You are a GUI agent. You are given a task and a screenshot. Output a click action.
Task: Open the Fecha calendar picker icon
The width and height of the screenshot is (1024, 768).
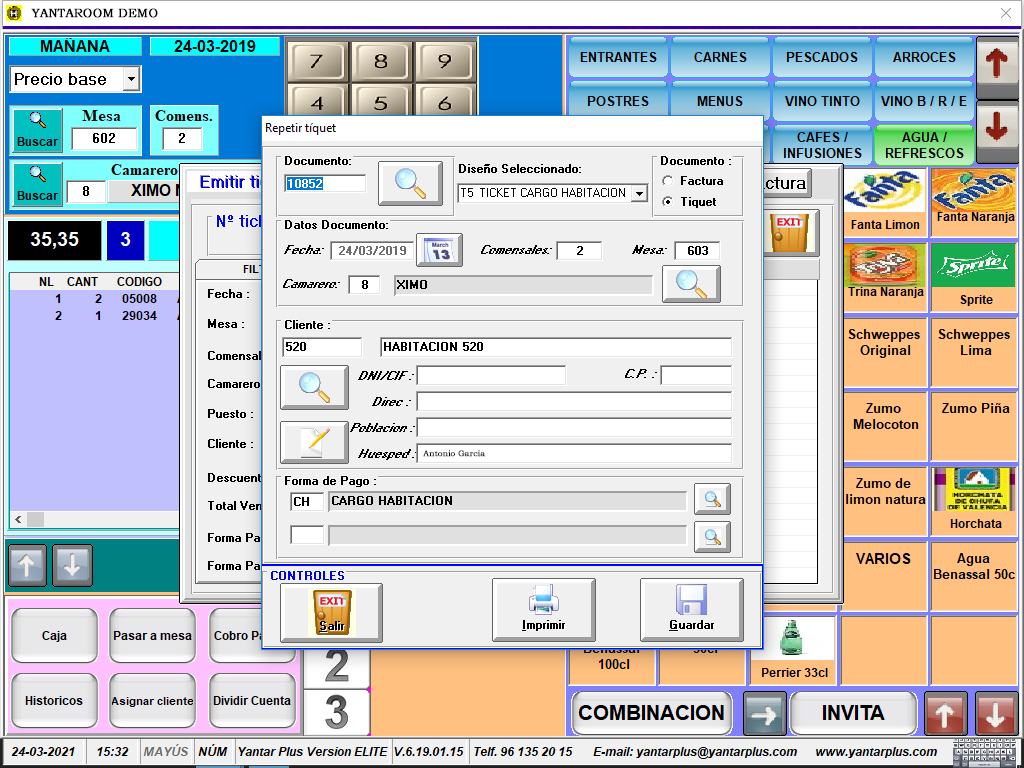coord(439,250)
